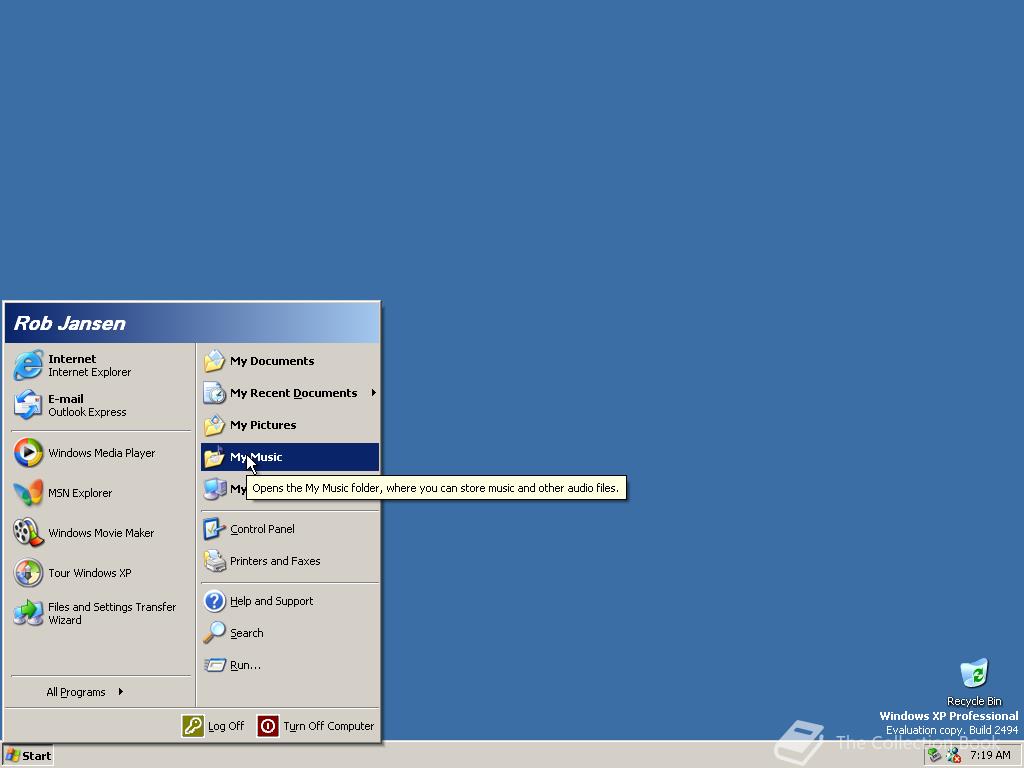Open Files and Settings Transfer Wizard icon

[28, 613]
